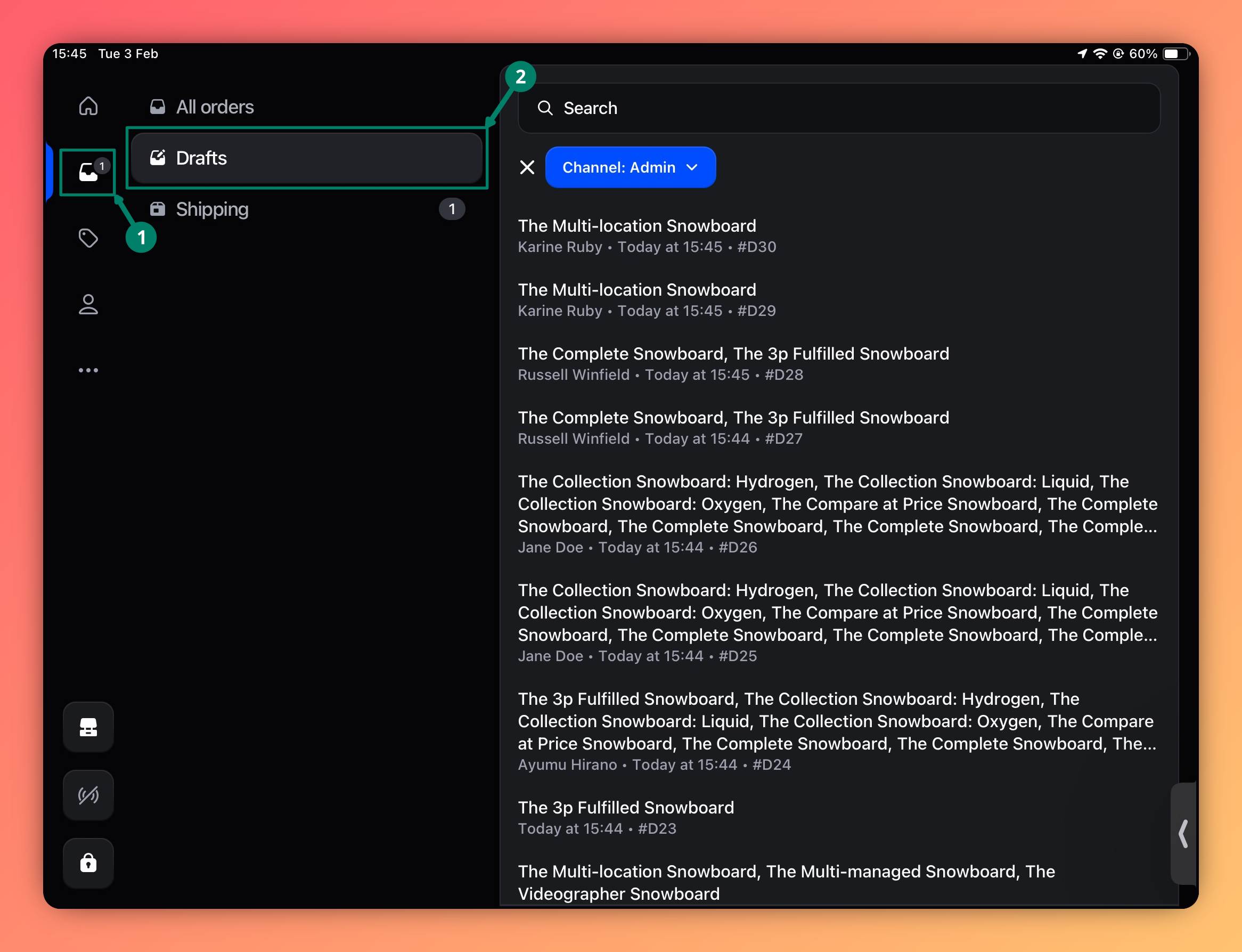The width and height of the screenshot is (1242, 952).
Task: Tap the search magnifier in the search bar
Action: tap(545, 108)
